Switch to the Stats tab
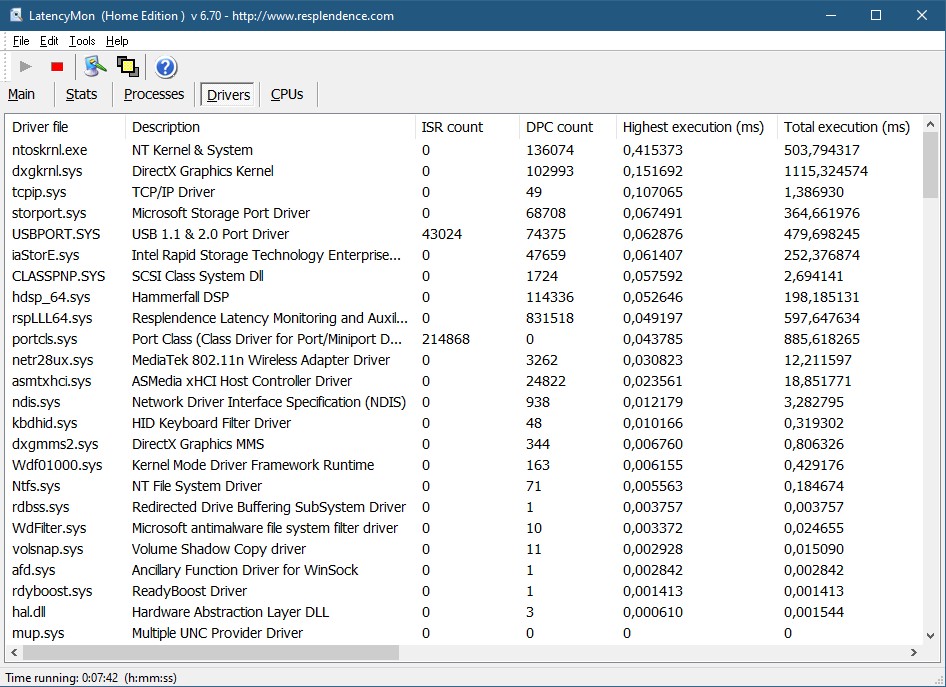946x687 pixels. (82, 94)
